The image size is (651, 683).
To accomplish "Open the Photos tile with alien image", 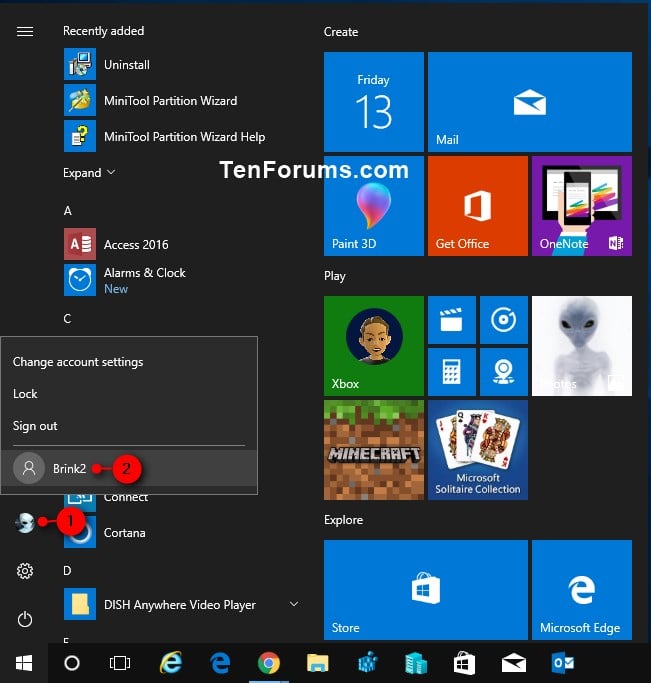I will click(x=582, y=346).
